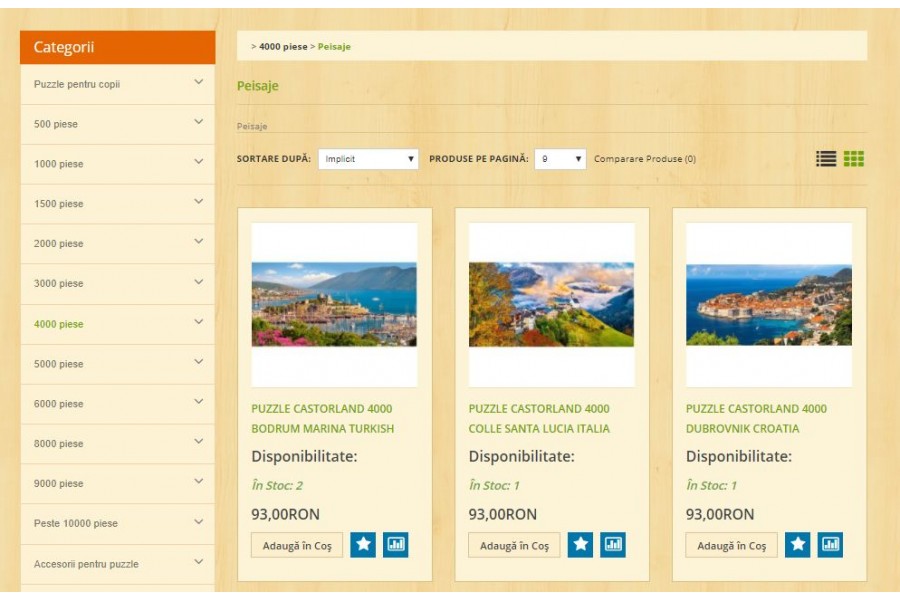Expand Puzzle pentru copii chevron
900x600 pixels.
point(199,82)
